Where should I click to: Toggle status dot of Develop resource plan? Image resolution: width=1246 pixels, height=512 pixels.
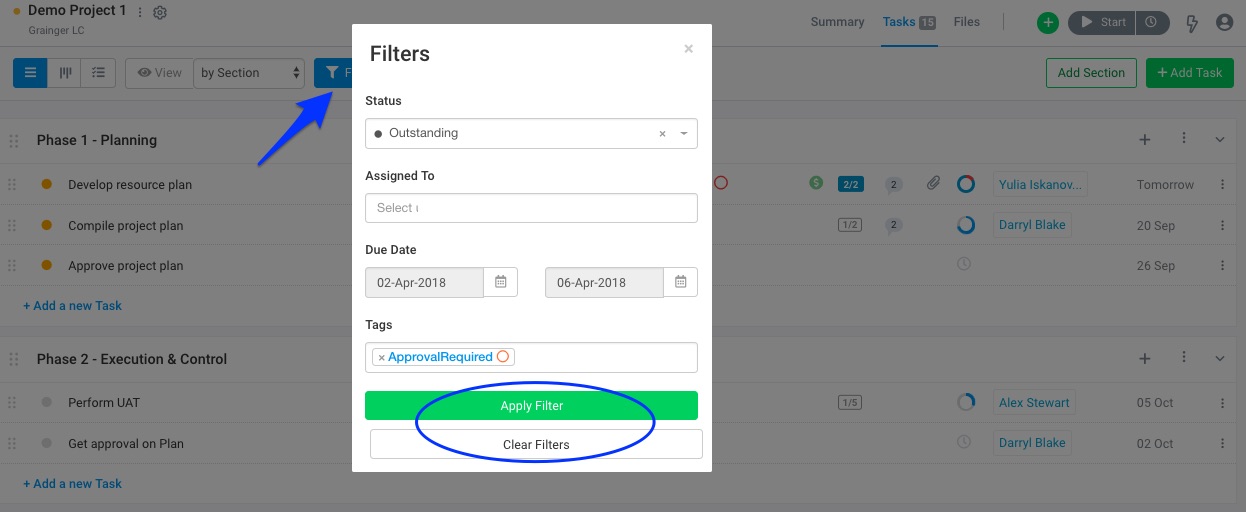coord(46,184)
